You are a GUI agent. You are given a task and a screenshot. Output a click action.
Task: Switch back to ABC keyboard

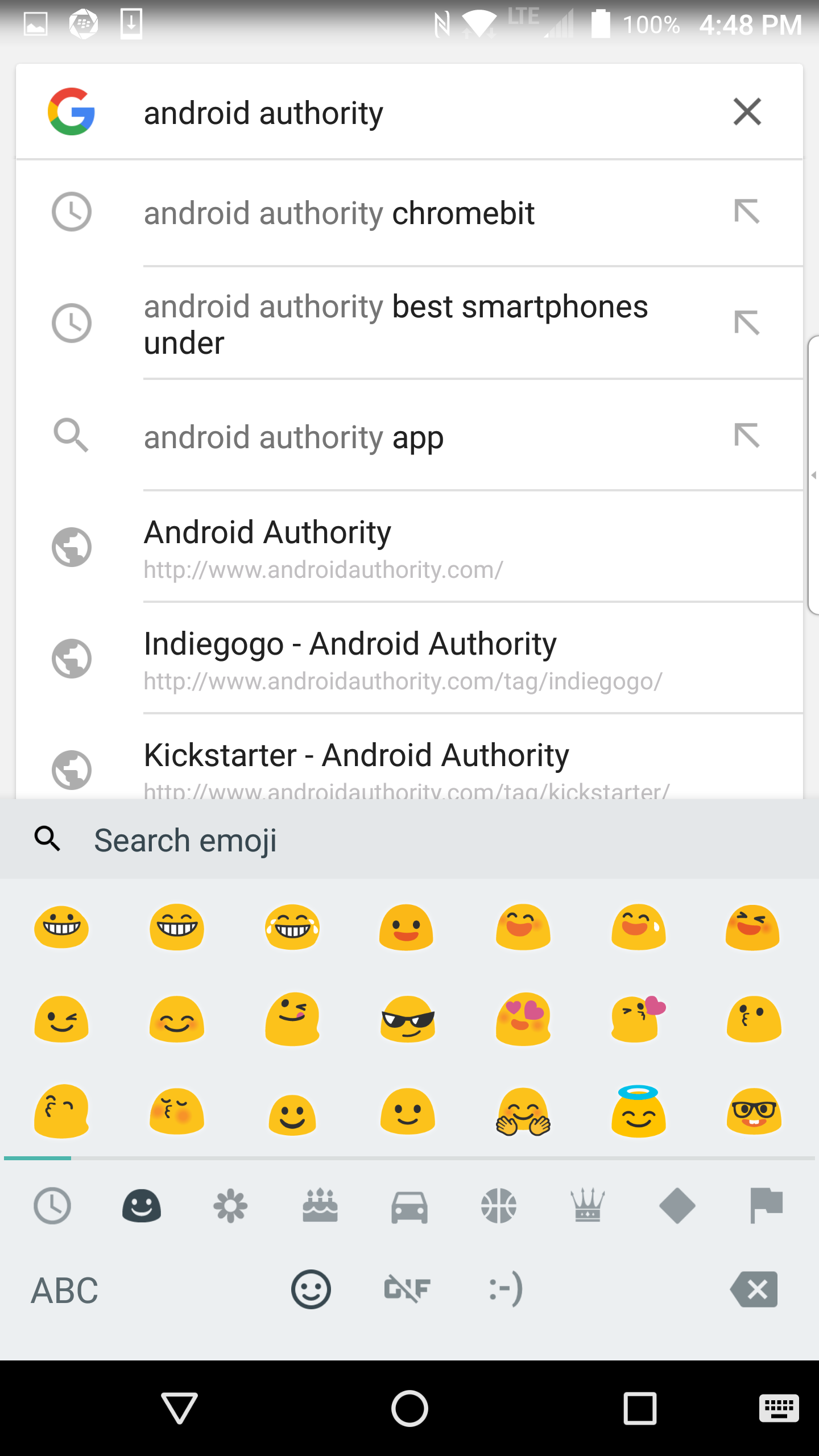click(64, 1290)
